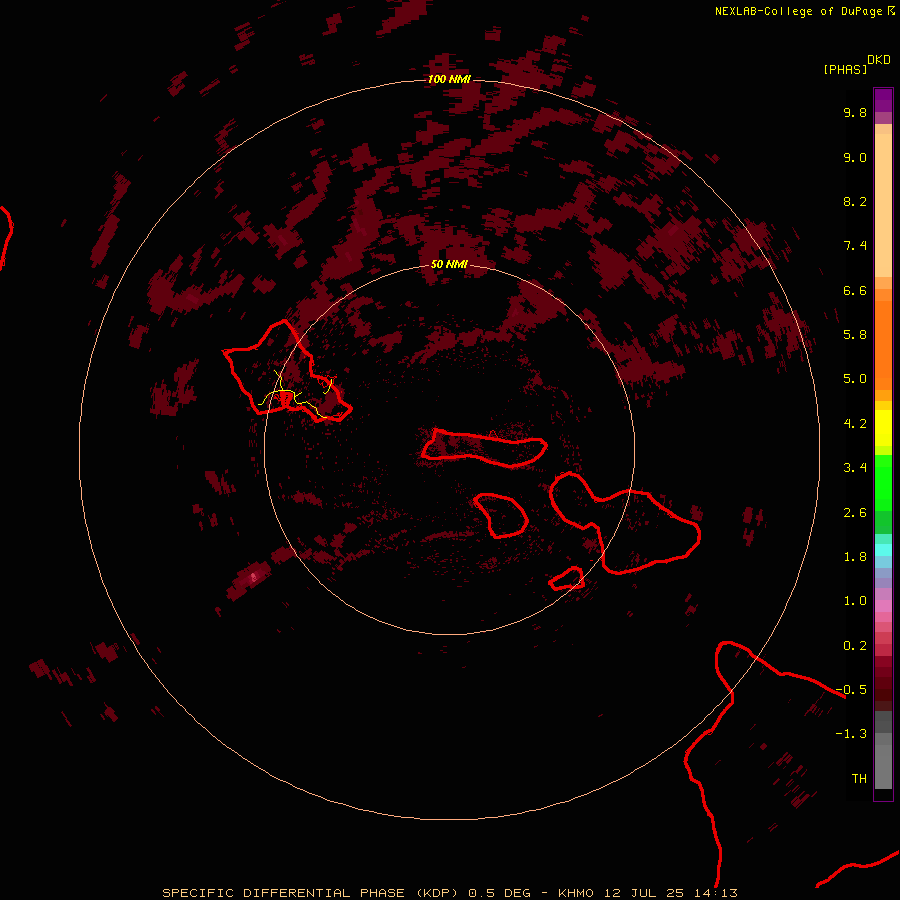900x900 pixels.
Task: Click the Oahu island outline with yellow roads
Action: [x=287, y=372]
